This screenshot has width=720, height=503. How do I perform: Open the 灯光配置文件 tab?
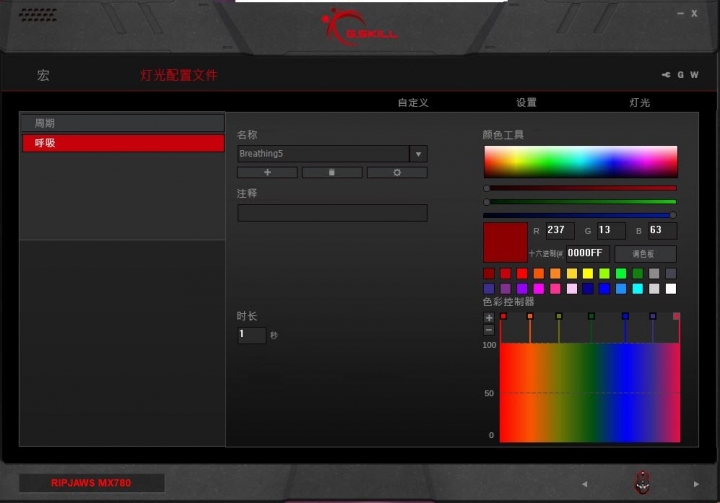[x=179, y=75]
